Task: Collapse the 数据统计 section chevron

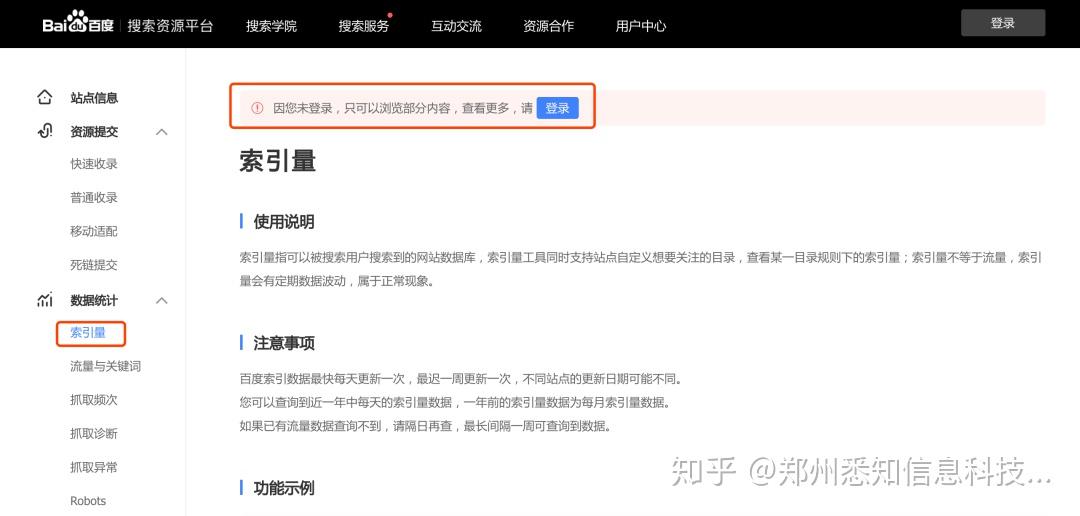Action: 162,300
